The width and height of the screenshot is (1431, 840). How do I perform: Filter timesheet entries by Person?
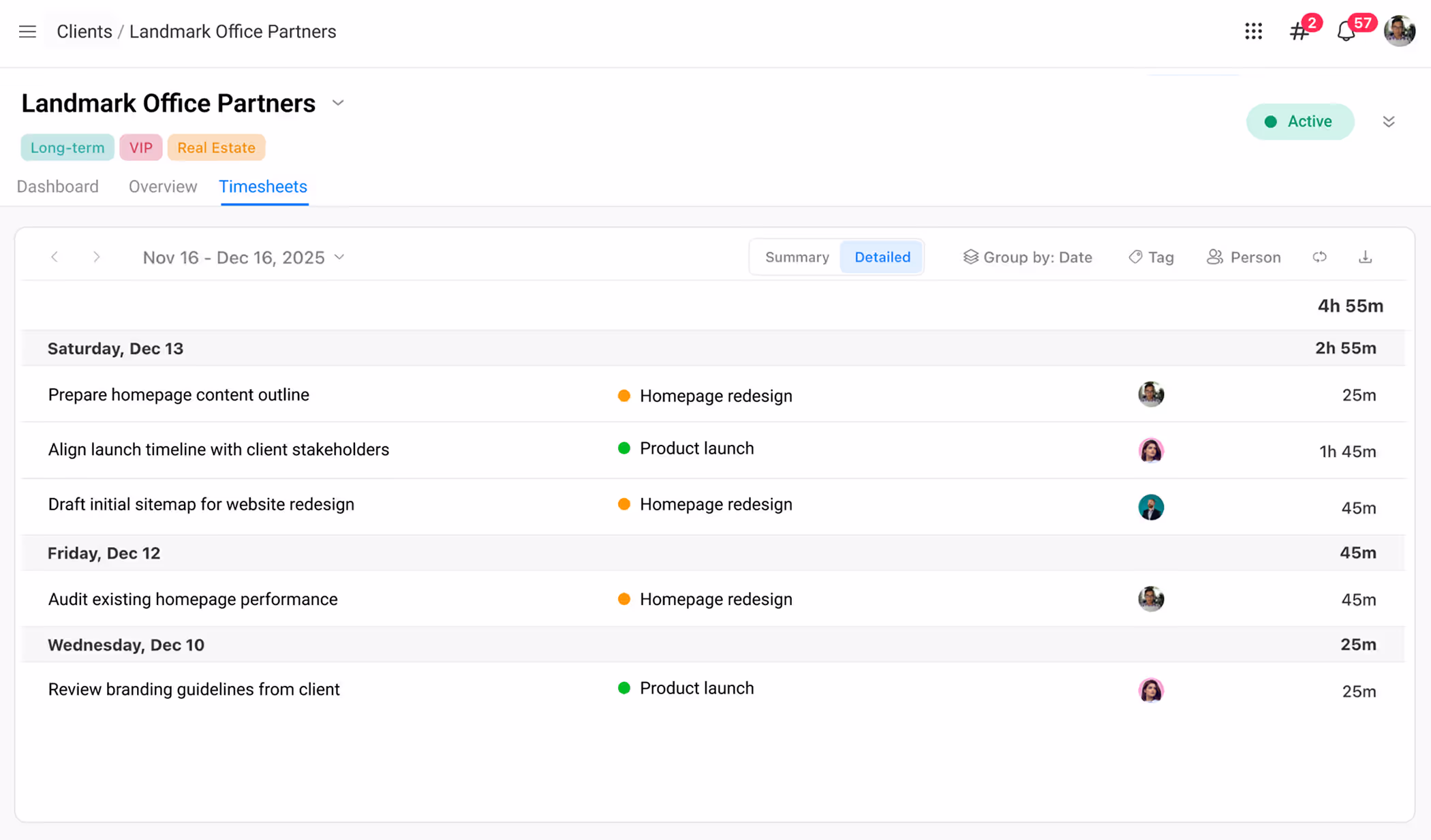pyautogui.click(x=1243, y=257)
